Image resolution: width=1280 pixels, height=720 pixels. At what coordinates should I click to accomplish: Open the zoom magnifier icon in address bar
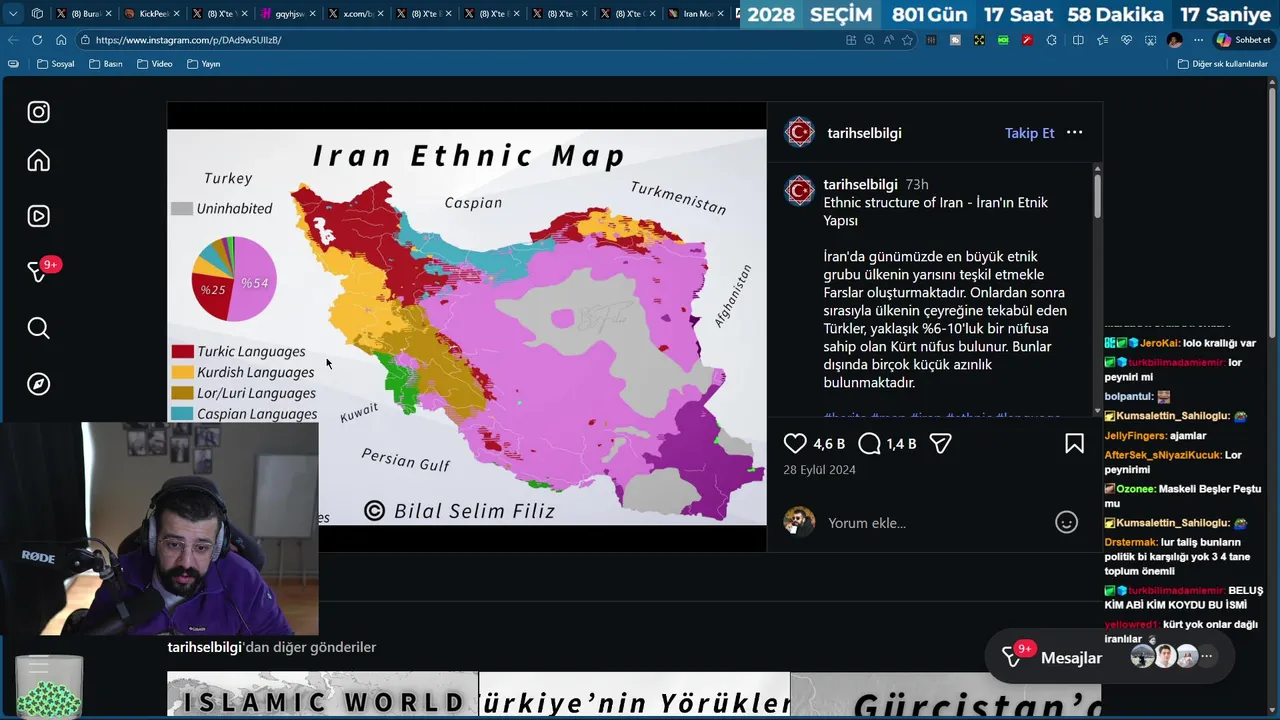[869, 40]
